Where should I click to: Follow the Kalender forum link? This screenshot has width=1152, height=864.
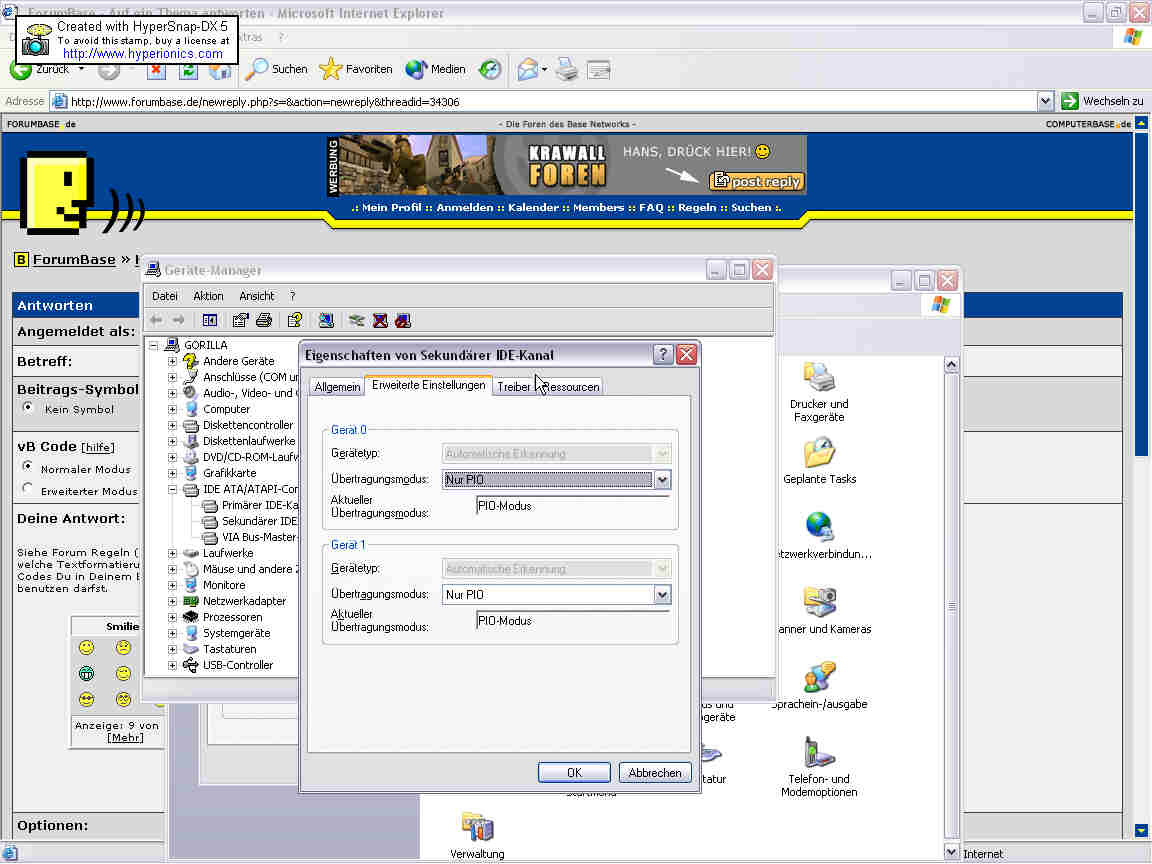533,208
